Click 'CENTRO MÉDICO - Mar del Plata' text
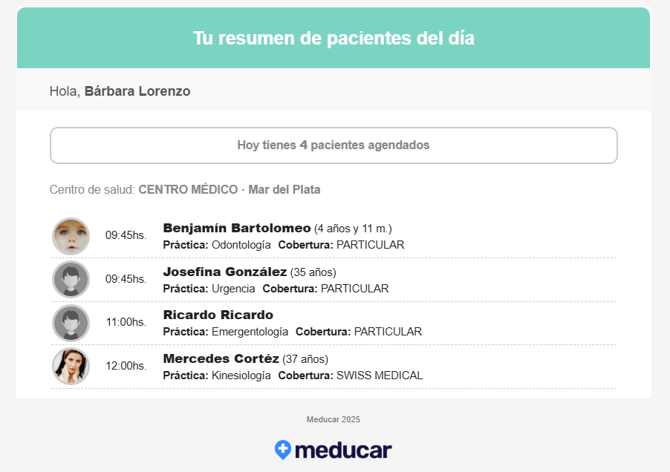The image size is (670, 472). pyautogui.click(x=229, y=189)
